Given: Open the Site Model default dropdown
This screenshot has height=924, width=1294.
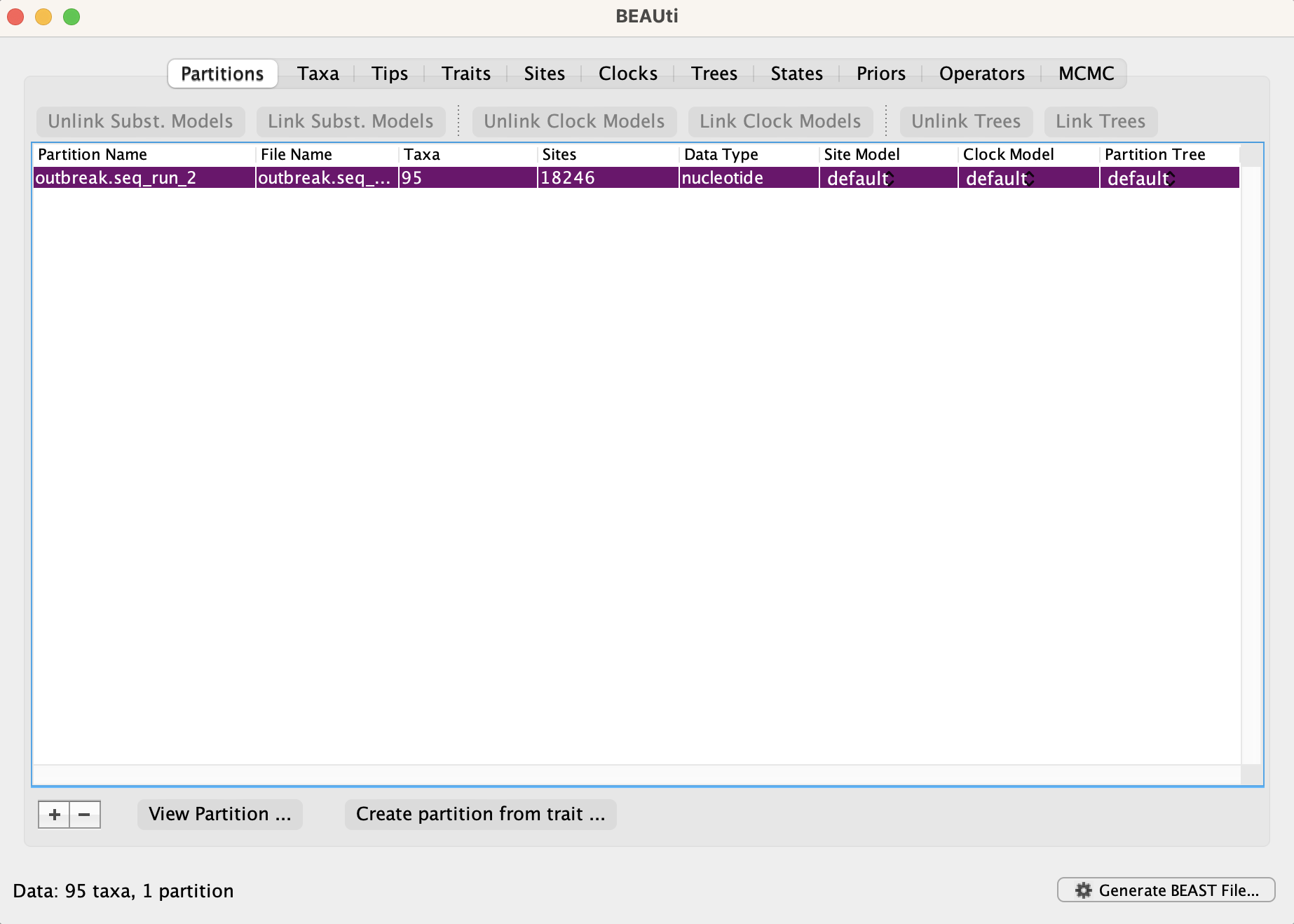Looking at the screenshot, I should pos(888,178).
